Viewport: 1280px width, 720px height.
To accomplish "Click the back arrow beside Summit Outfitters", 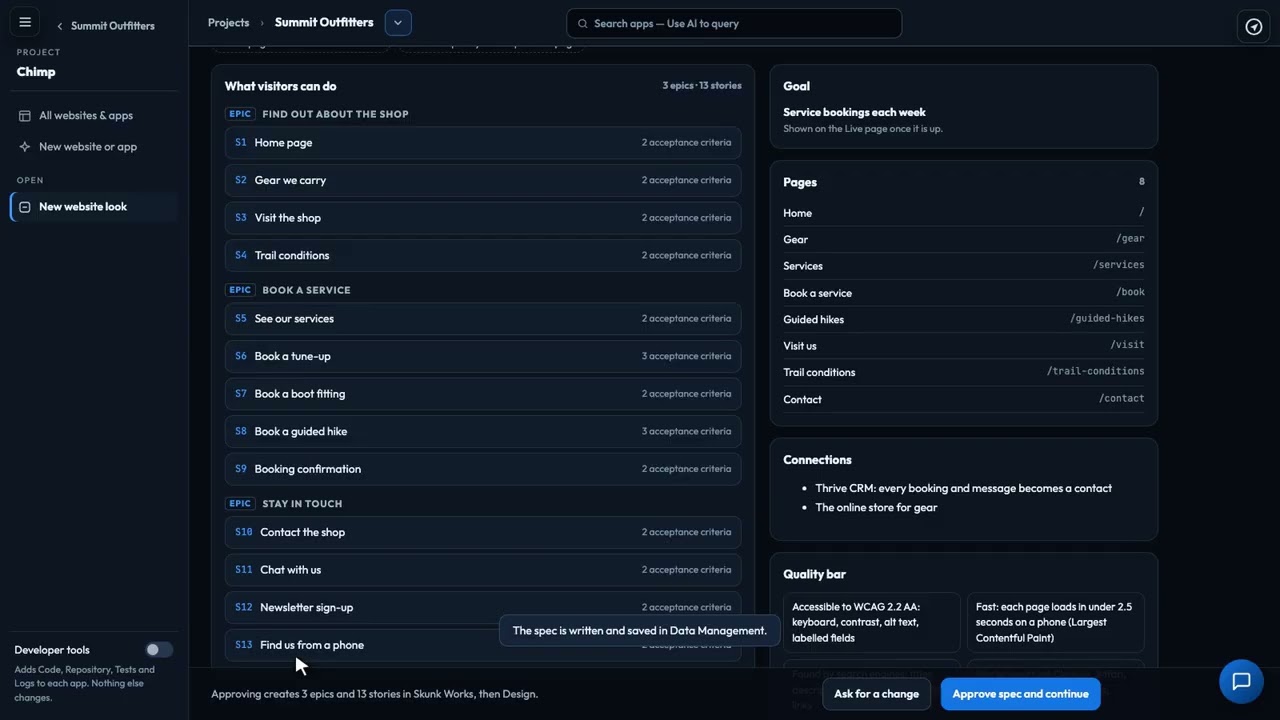I will point(60,26).
